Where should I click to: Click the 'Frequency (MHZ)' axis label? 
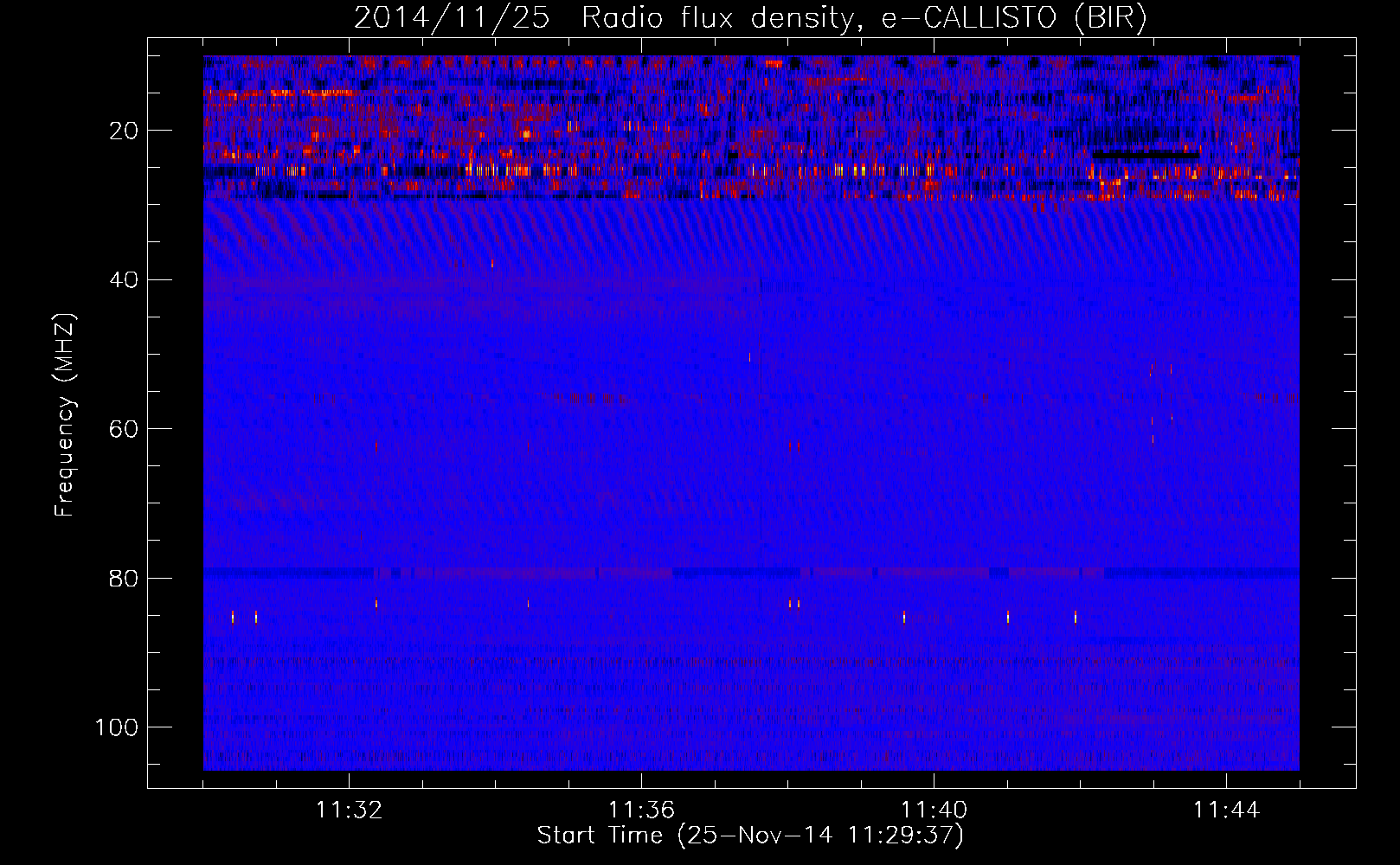tap(65, 414)
